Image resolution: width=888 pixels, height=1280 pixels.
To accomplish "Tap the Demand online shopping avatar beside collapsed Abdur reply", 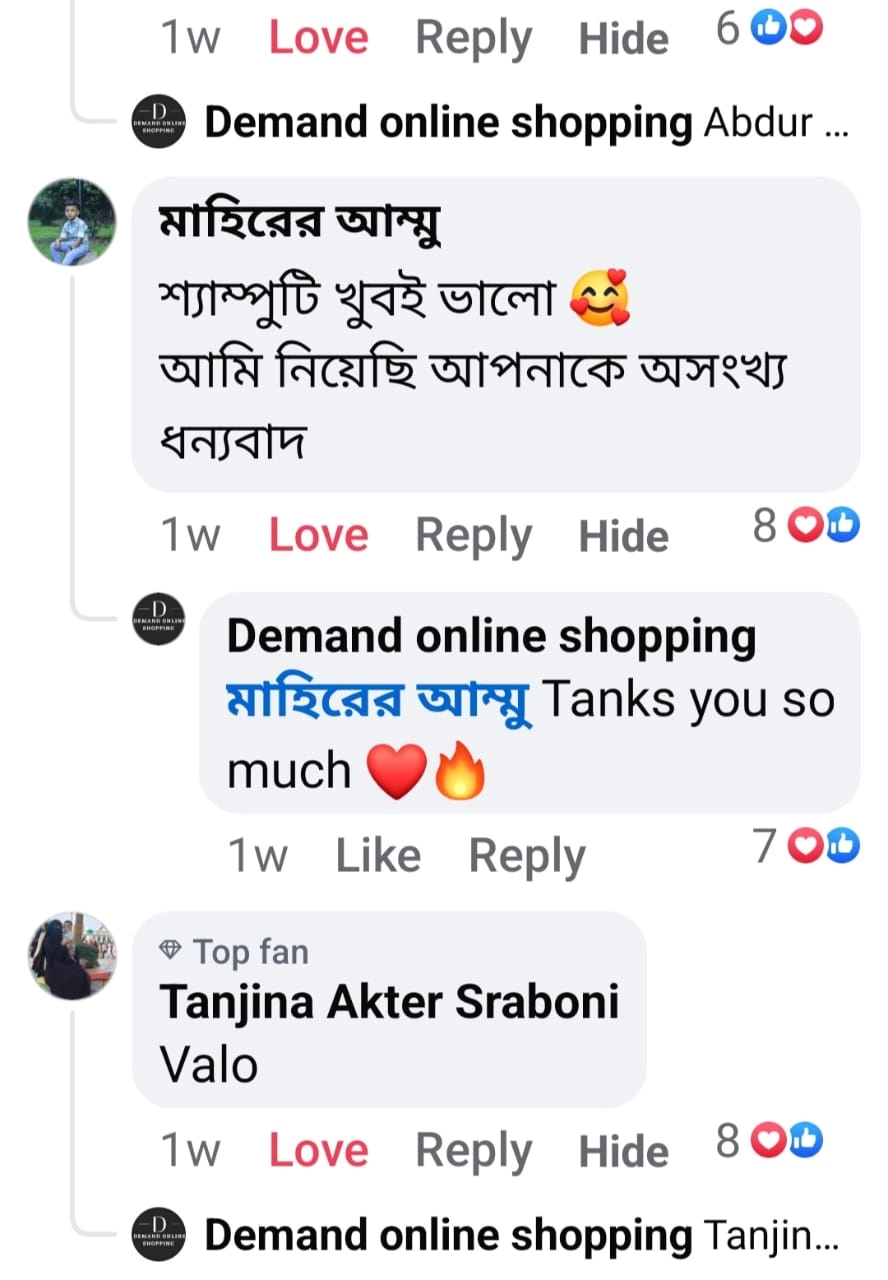I will click(160, 123).
